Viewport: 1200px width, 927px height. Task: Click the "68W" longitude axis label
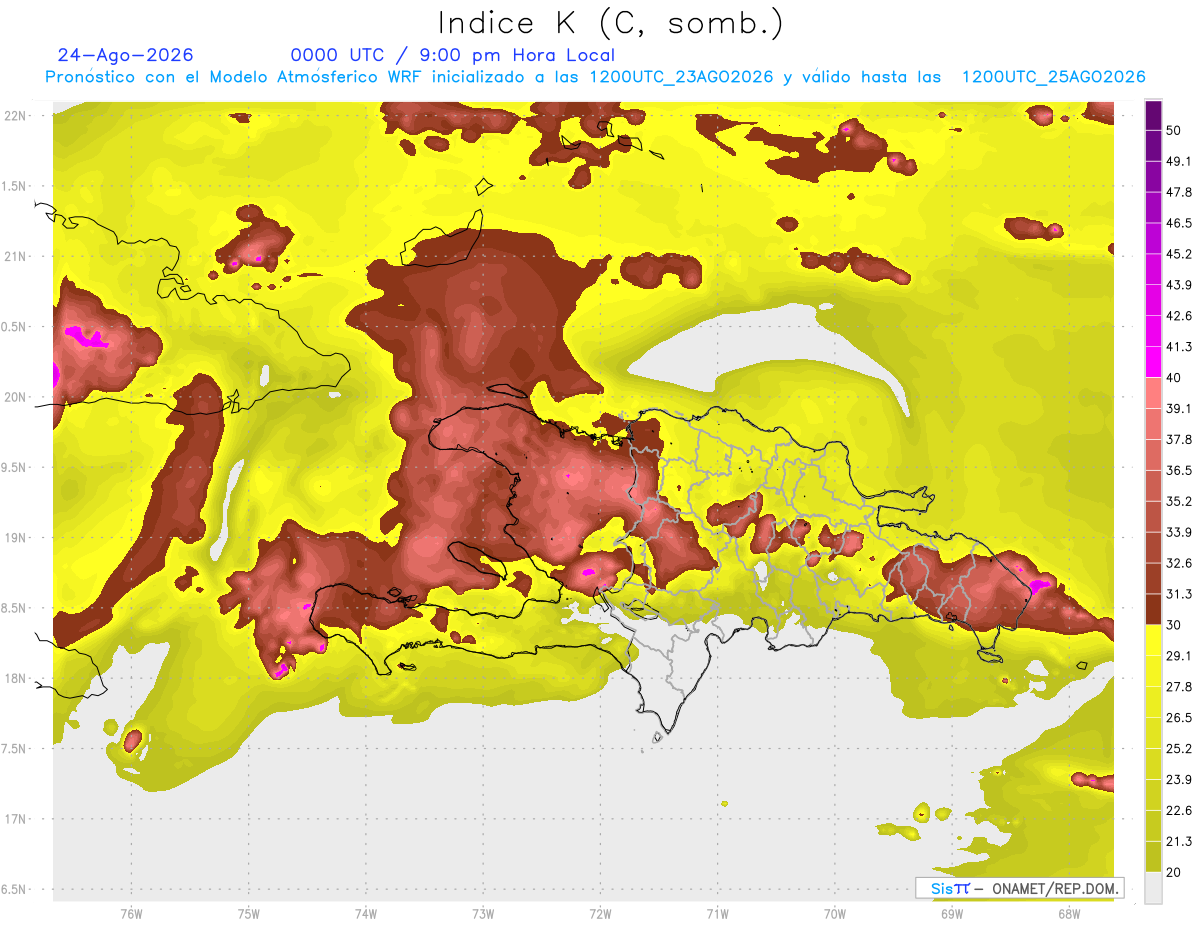tap(1069, 913)
